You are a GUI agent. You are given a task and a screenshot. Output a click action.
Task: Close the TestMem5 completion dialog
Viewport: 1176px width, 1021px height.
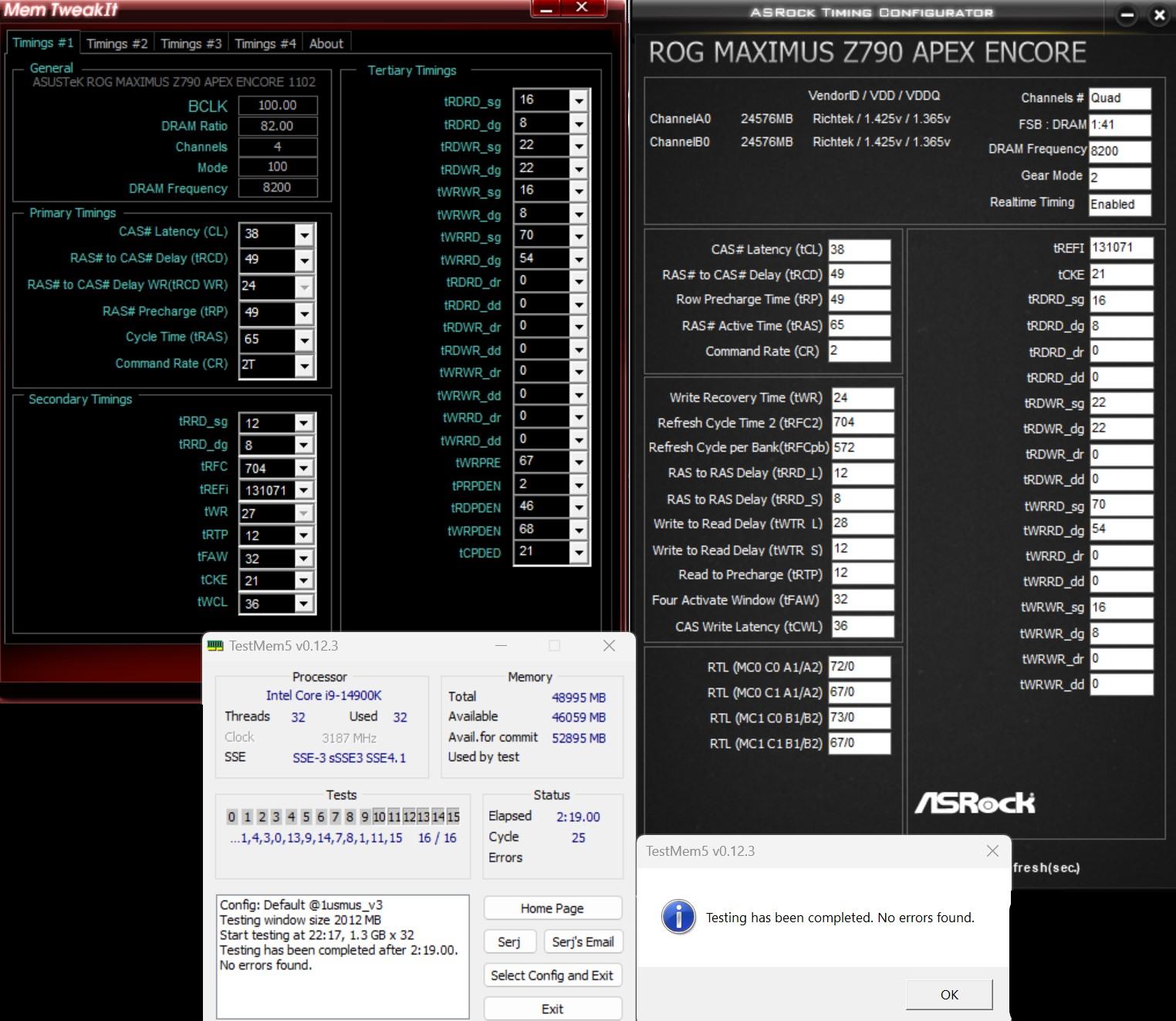(992, 850)
